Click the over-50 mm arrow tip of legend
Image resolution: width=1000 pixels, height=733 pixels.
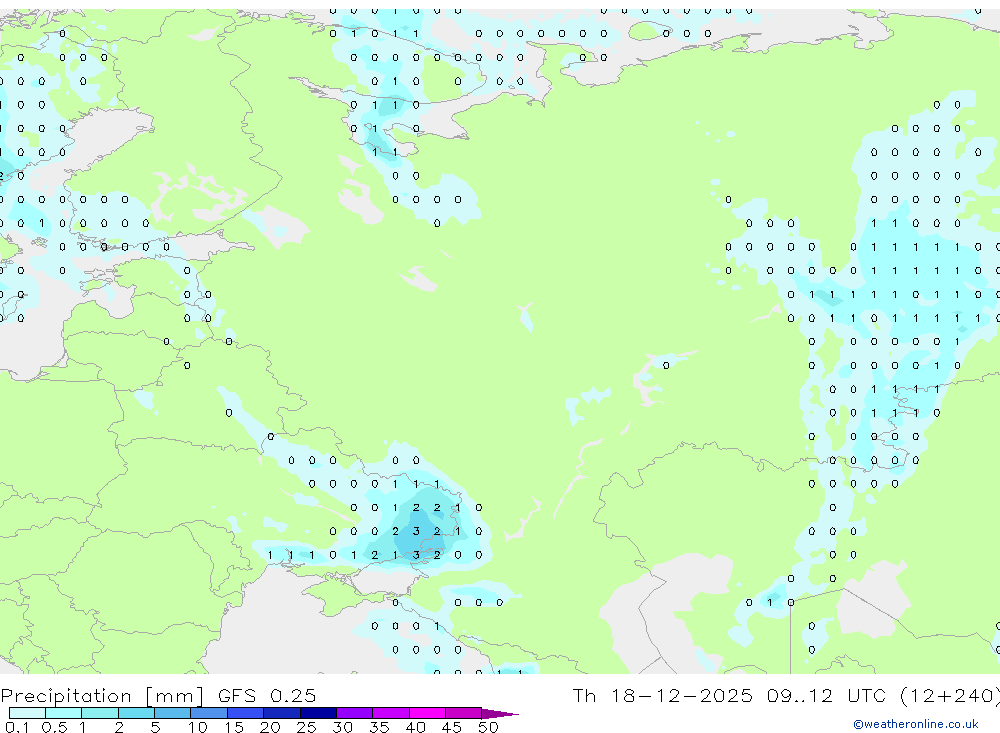coord(500,713)
